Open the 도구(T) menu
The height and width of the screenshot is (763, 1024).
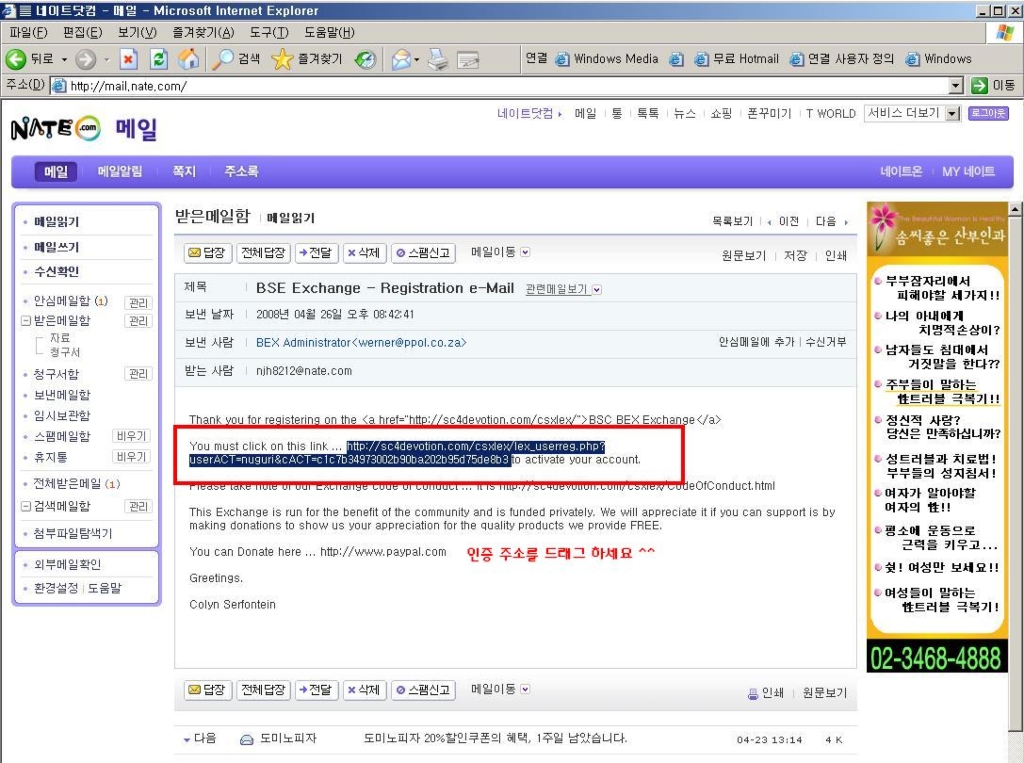(x=269, y=33)
